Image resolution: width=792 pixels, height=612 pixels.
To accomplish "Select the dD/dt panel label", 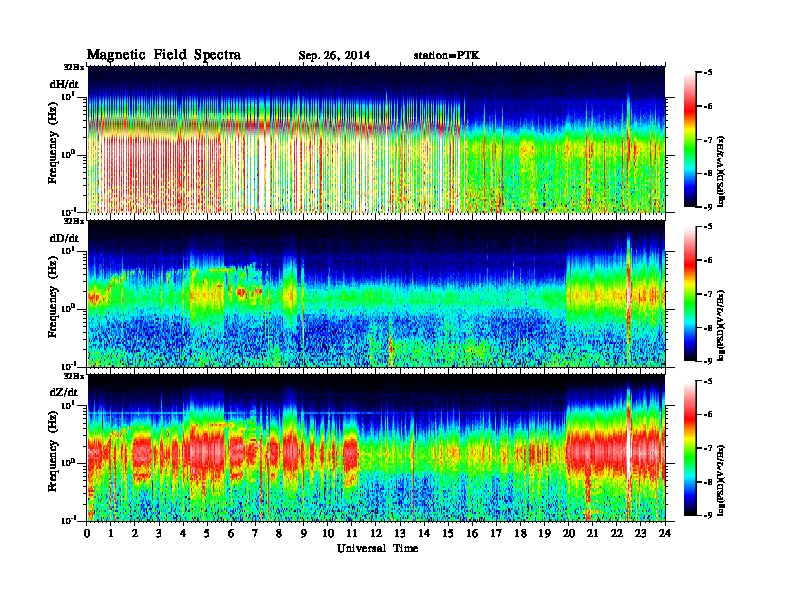I will (x=64, y=237).
